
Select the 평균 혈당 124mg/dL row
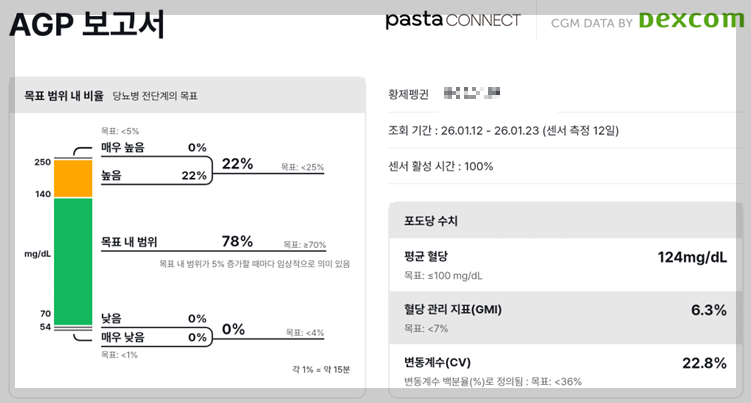[x=565, y=265]
